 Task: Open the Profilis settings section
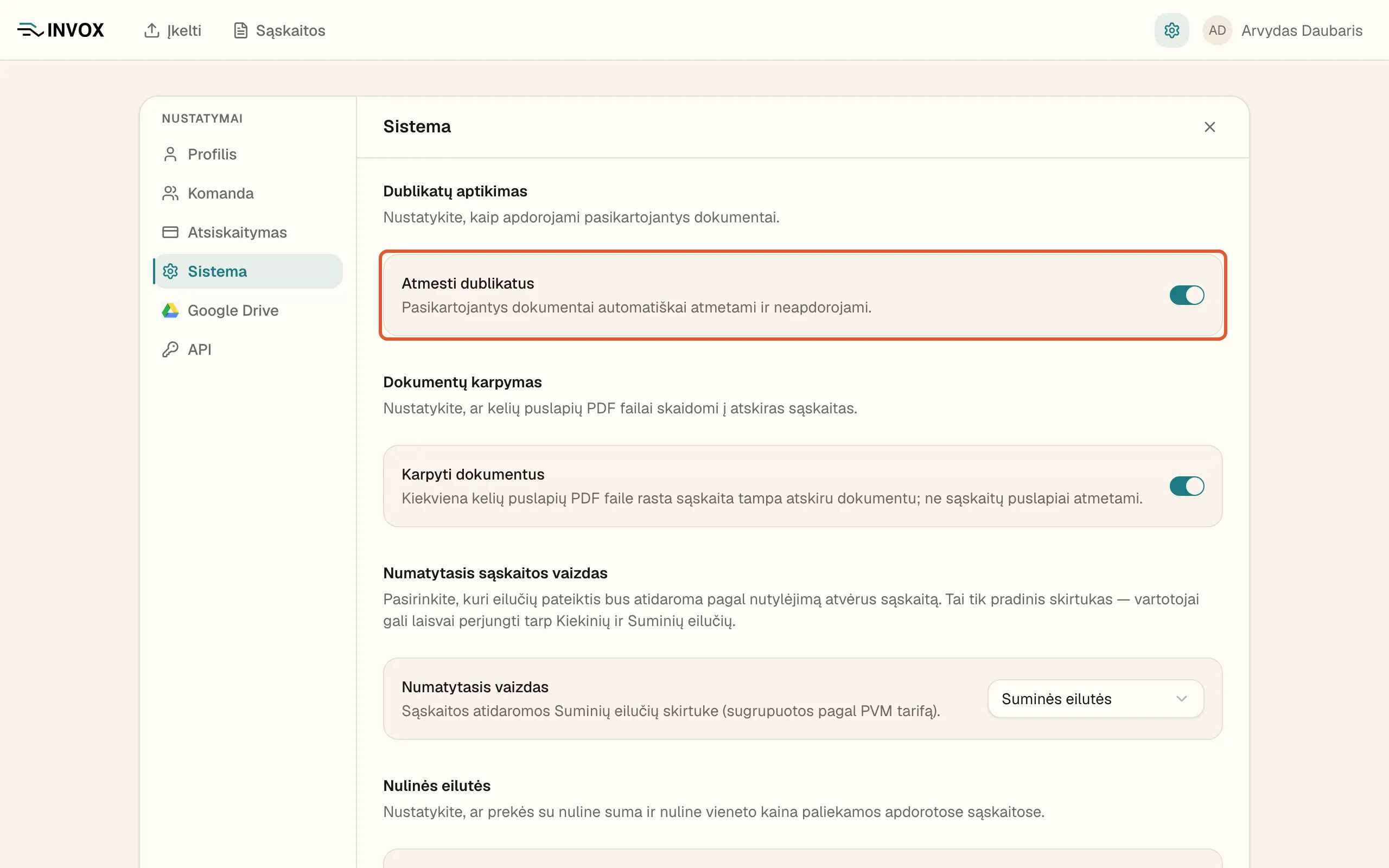point(248,155)
